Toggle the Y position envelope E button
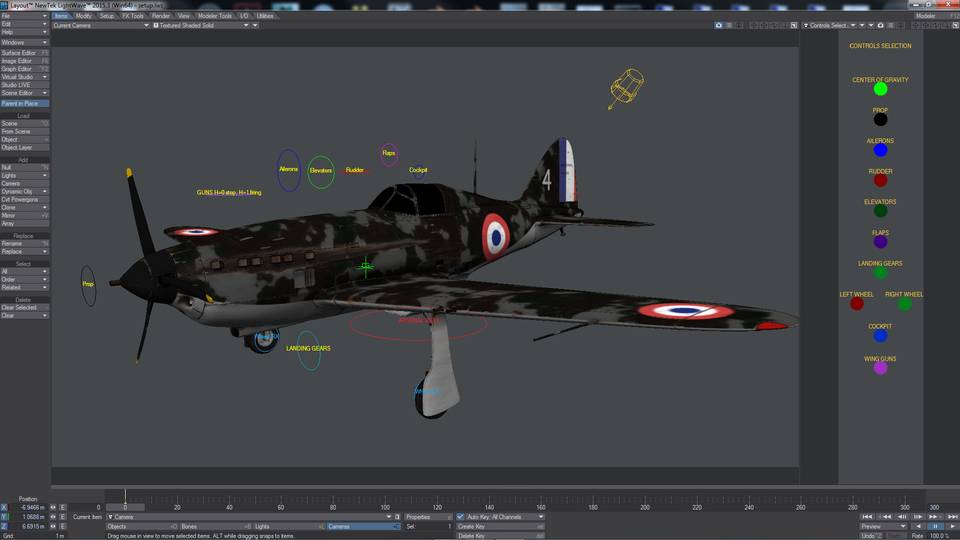Viewport: 960px width, 540px height. [x=62, y=517]
